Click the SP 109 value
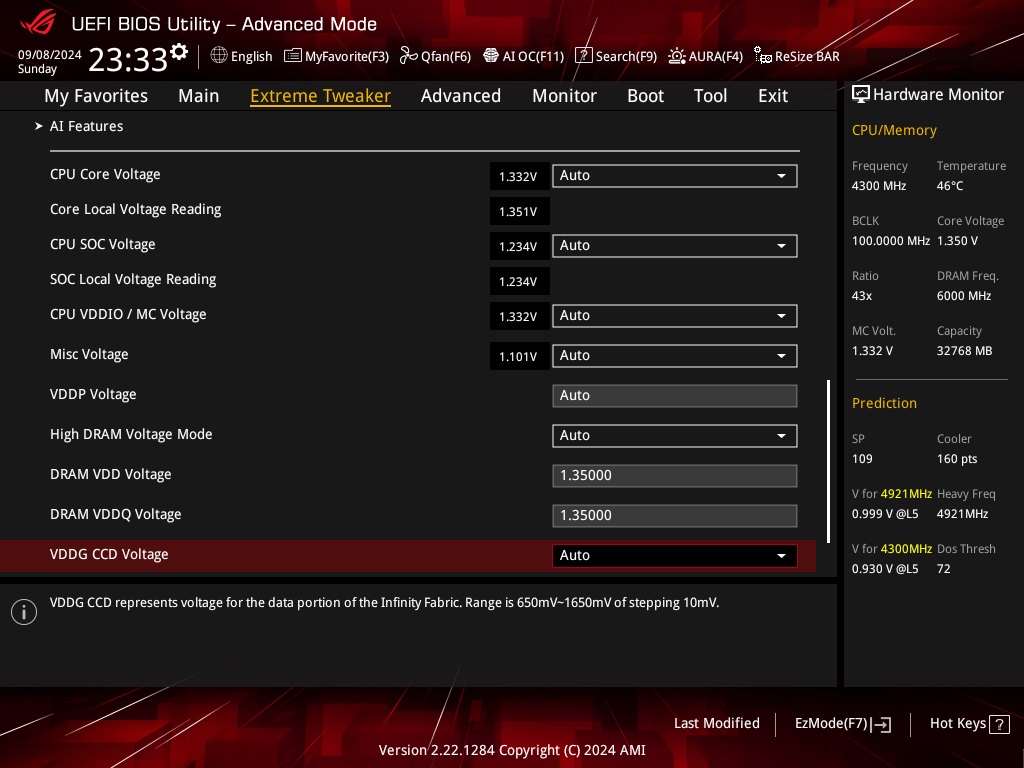 [862, 458]
